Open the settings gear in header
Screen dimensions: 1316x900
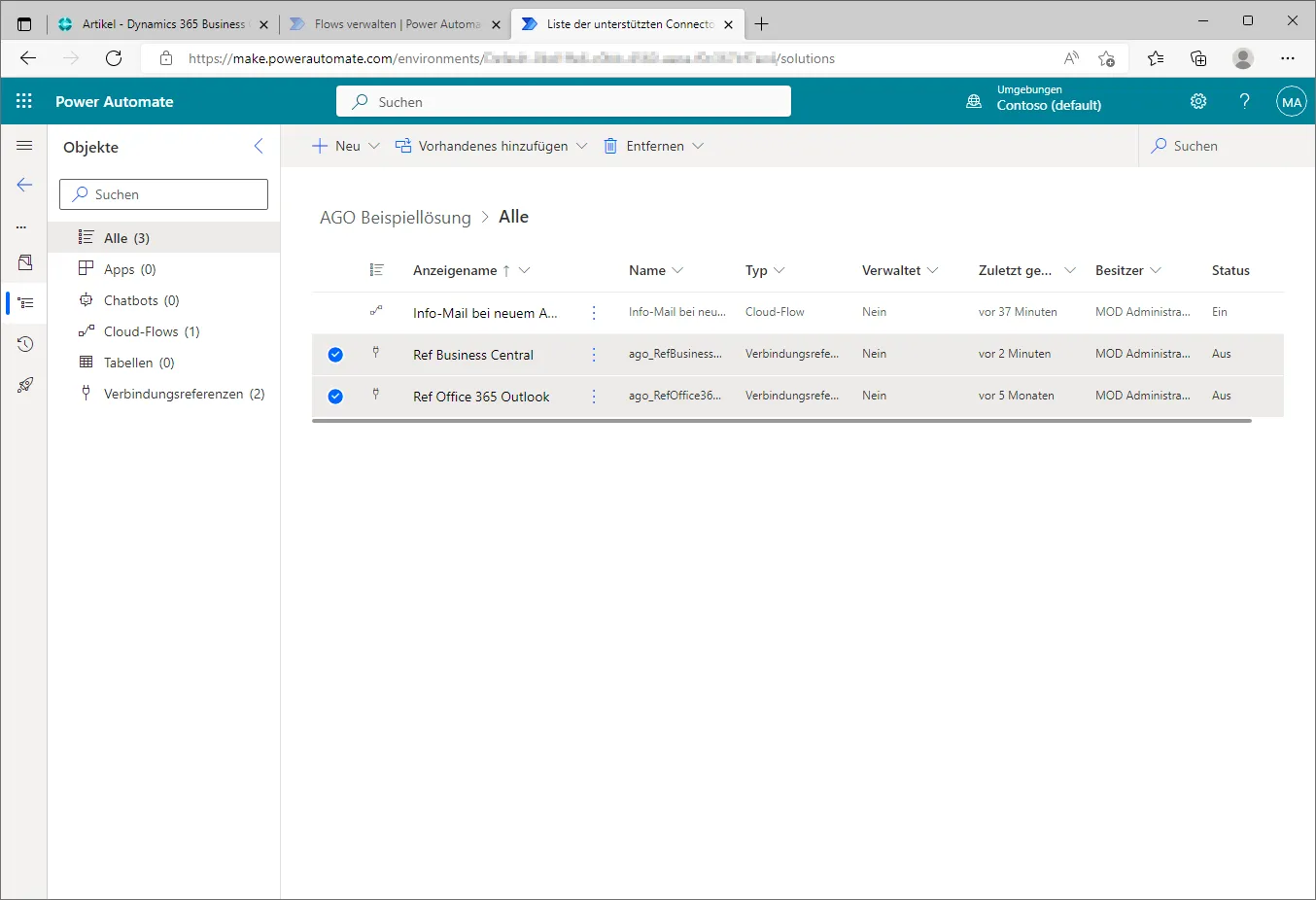pyautogui.click(x=1198, y=101)
